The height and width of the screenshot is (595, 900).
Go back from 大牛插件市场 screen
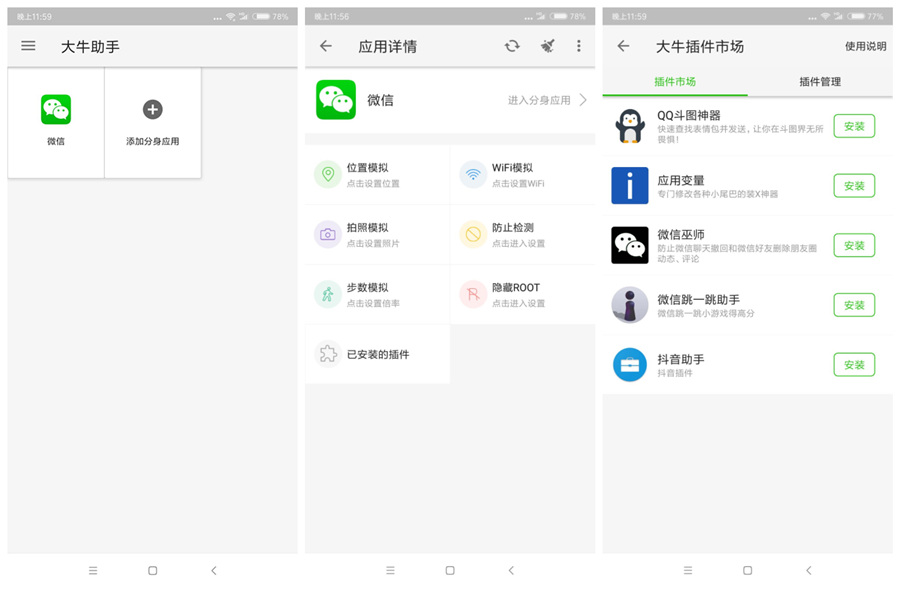point(623,46)
